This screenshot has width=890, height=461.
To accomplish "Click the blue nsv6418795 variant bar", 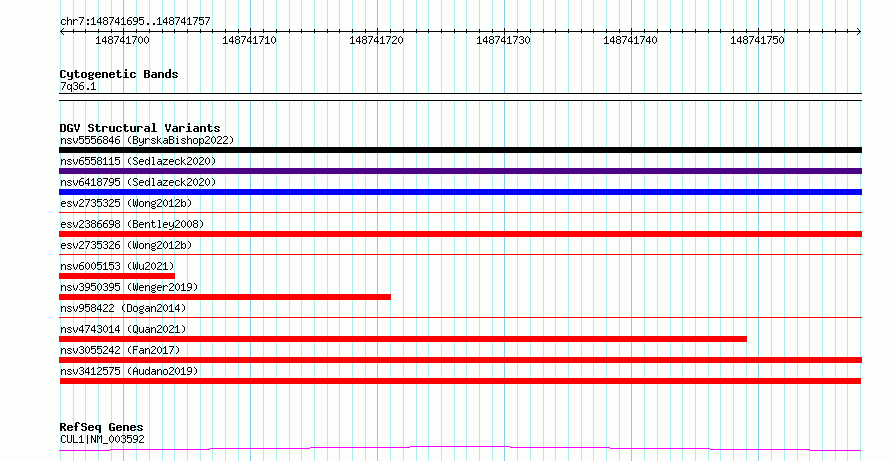I will point(460,192).
